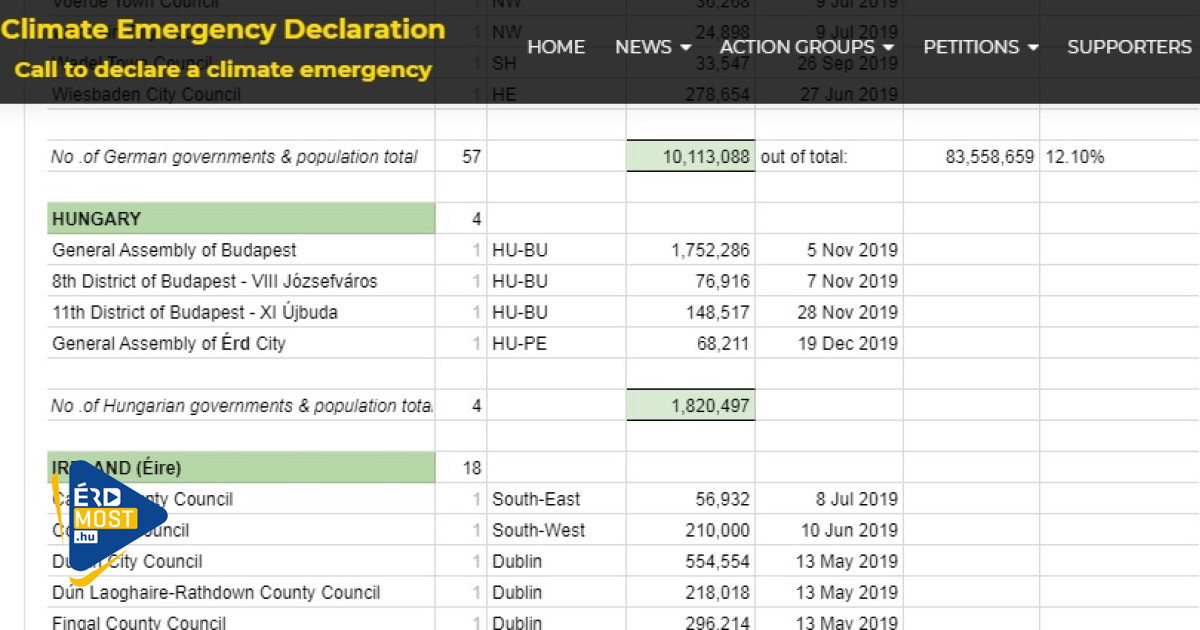The height and width of the screenshot is (630, 1200).
Task: Click the HU-PE region code cell
Action: (x=519, y=343)
